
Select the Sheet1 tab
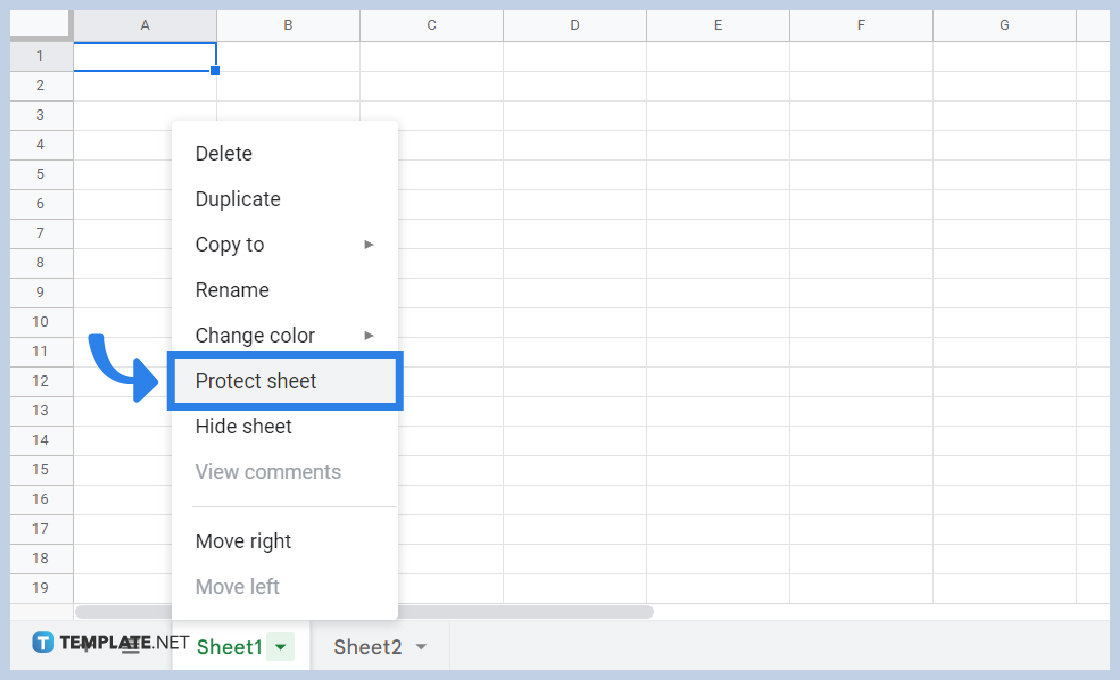[x=228, y=647]
